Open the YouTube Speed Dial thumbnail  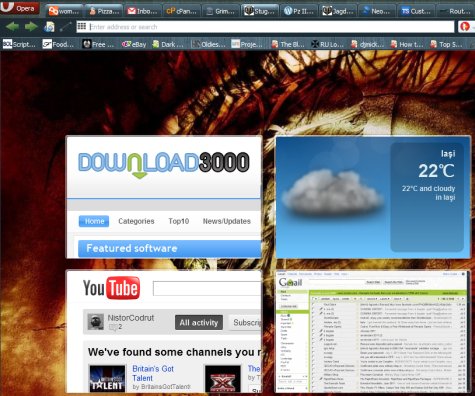(164, 331)
